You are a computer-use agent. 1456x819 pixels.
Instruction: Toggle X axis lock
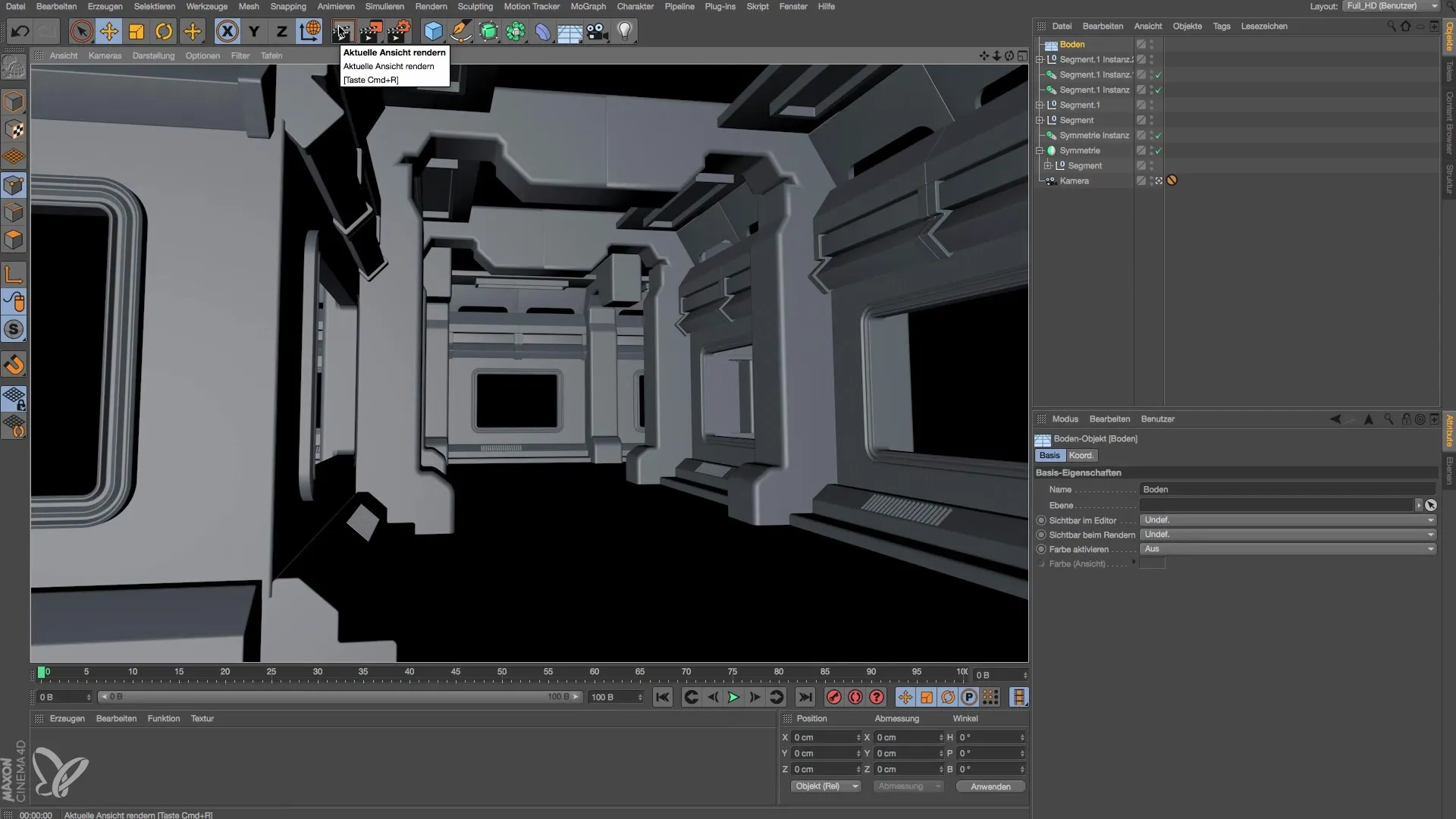[227, 32]
